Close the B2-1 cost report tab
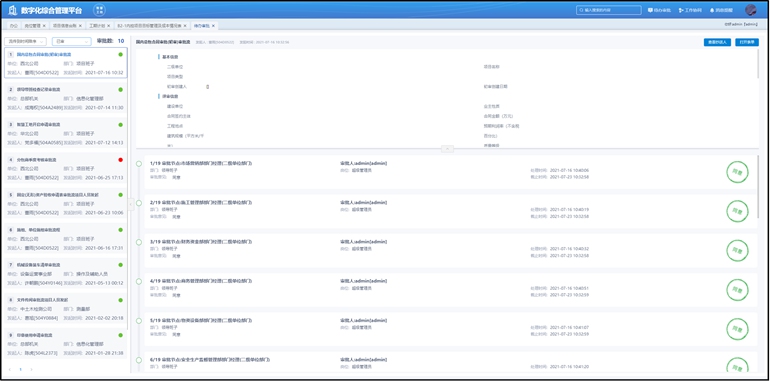The image size is (770, 381). pos(185,26)
